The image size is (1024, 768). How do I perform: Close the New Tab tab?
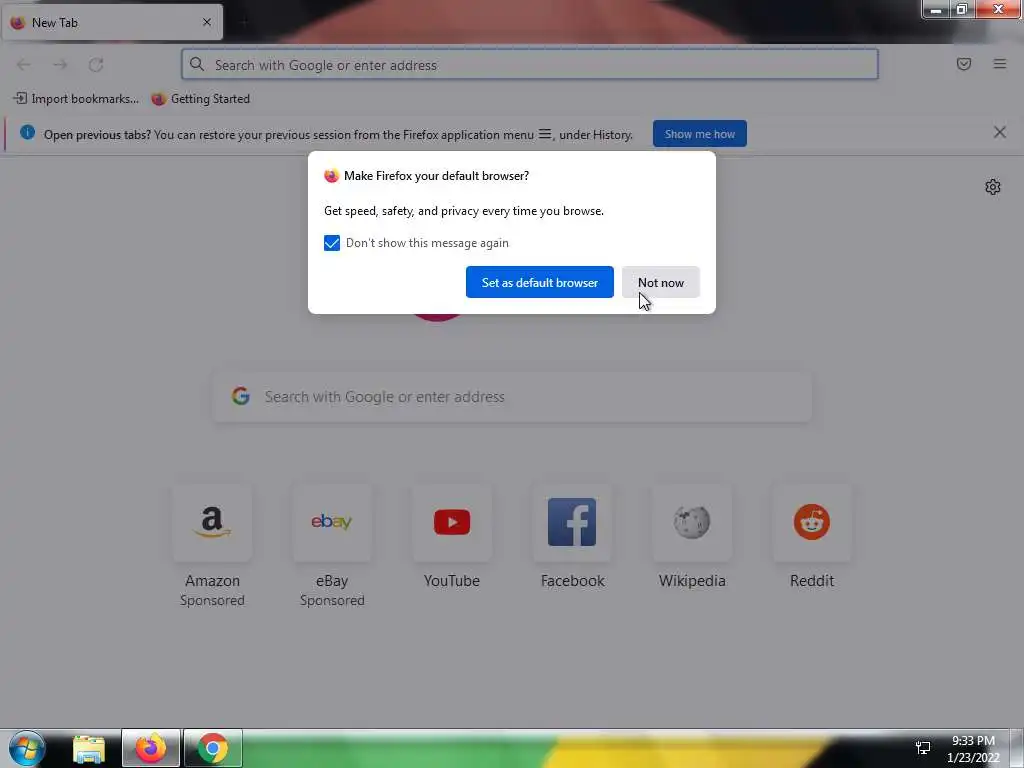(206, 22)
